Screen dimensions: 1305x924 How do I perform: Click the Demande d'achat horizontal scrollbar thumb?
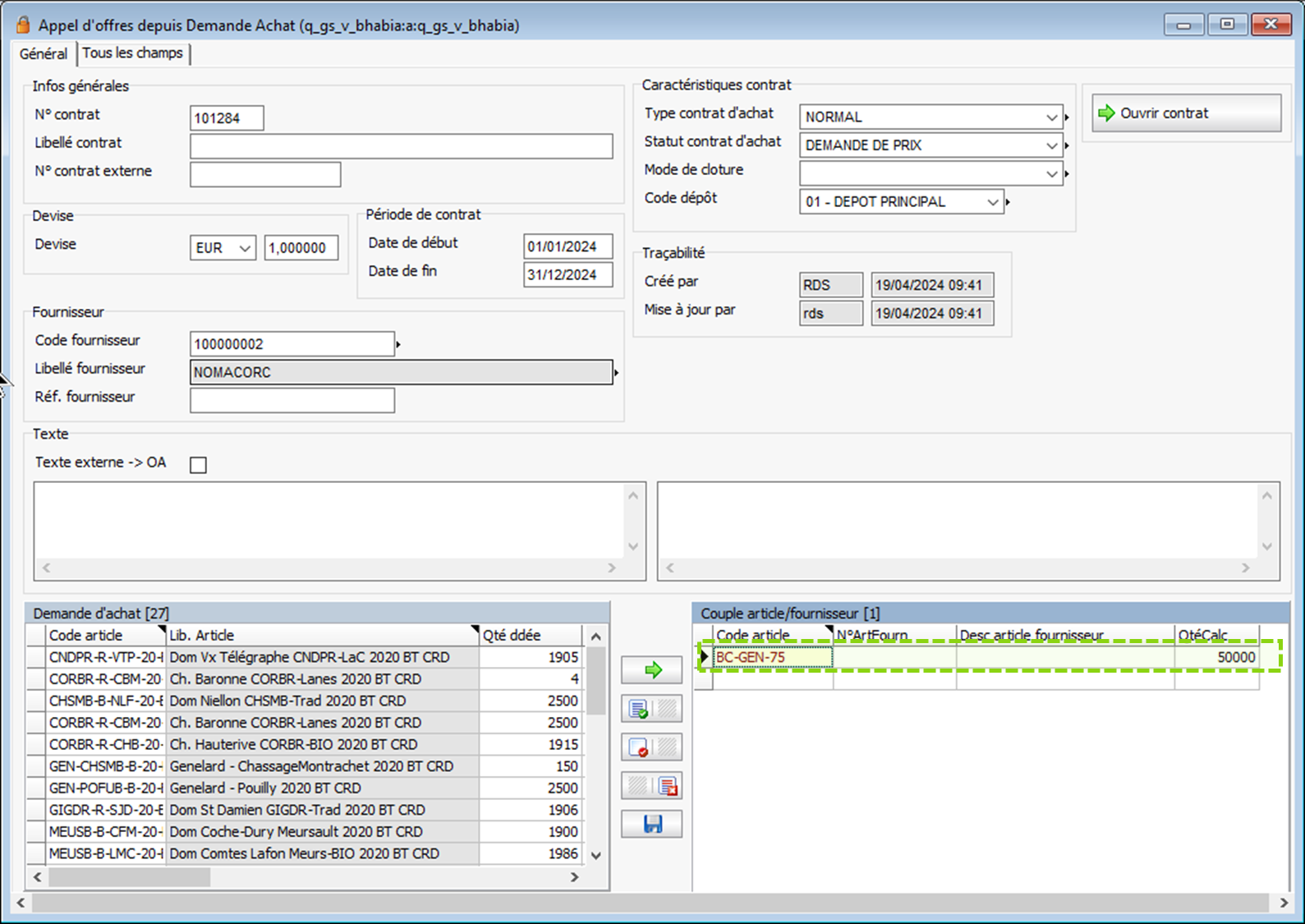point(129,877)
